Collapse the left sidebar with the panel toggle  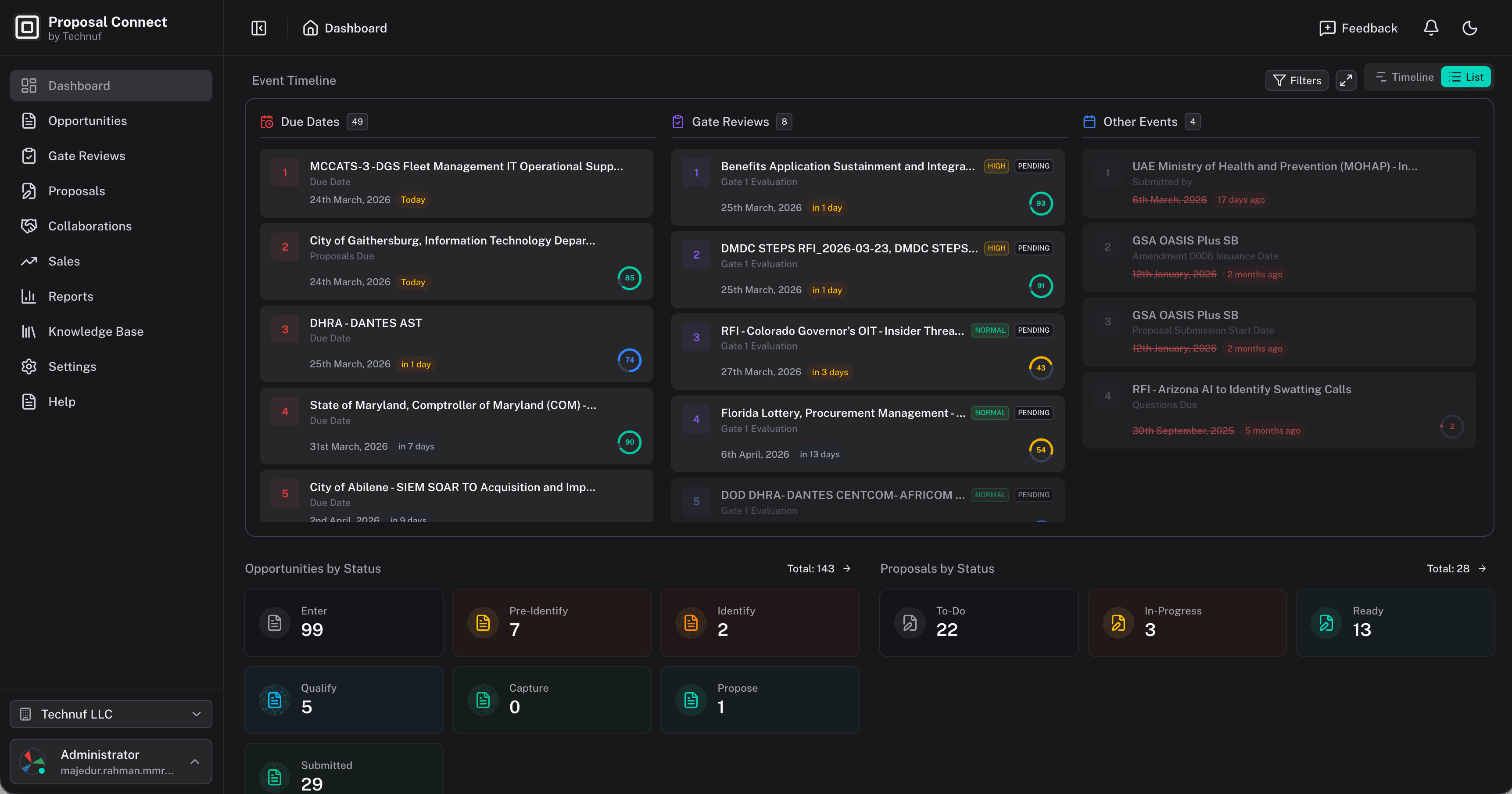pos(258,28)
